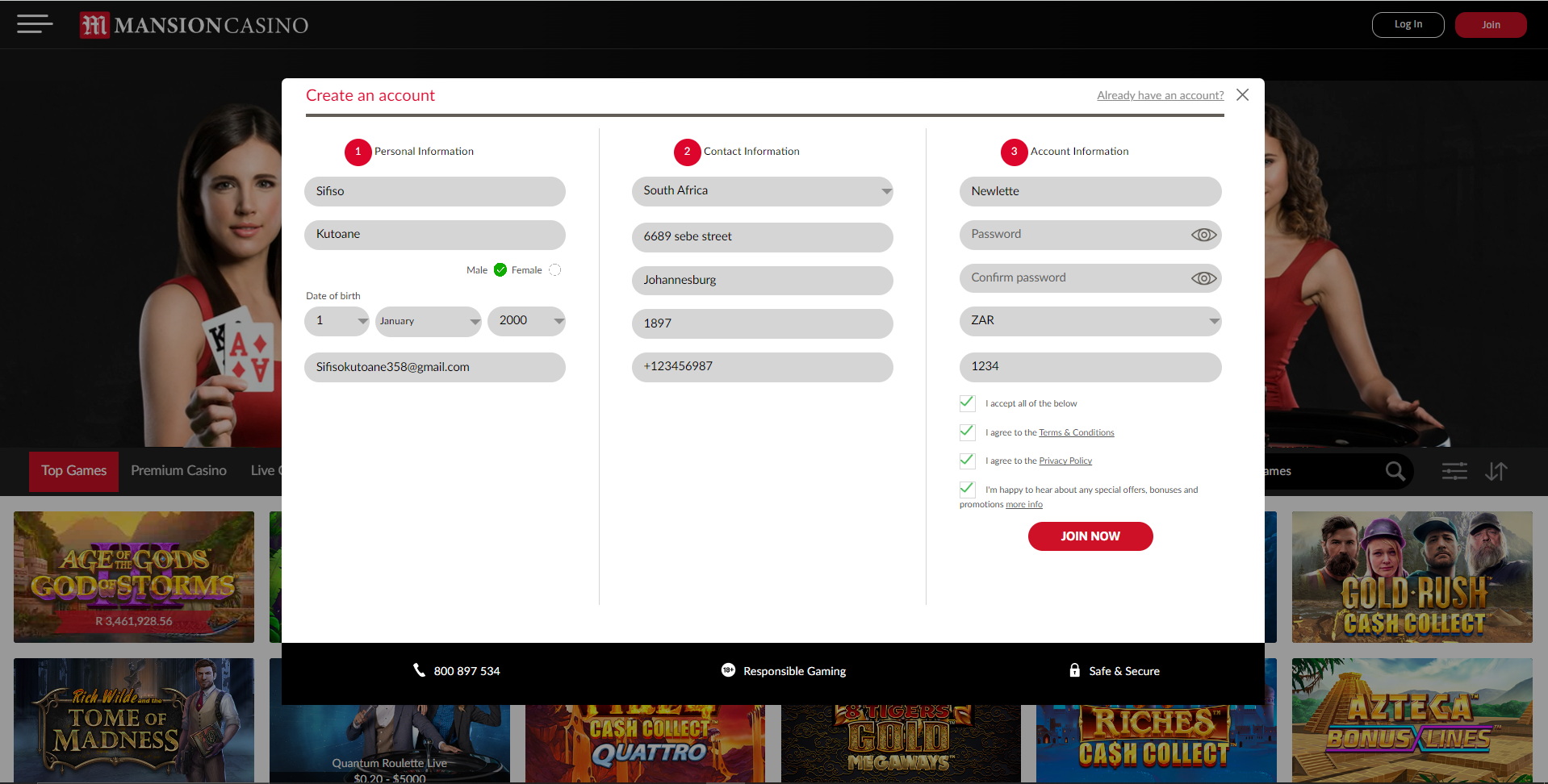
Task: Open the birth year dropdown showing 2000
Action: coord(526,321)
